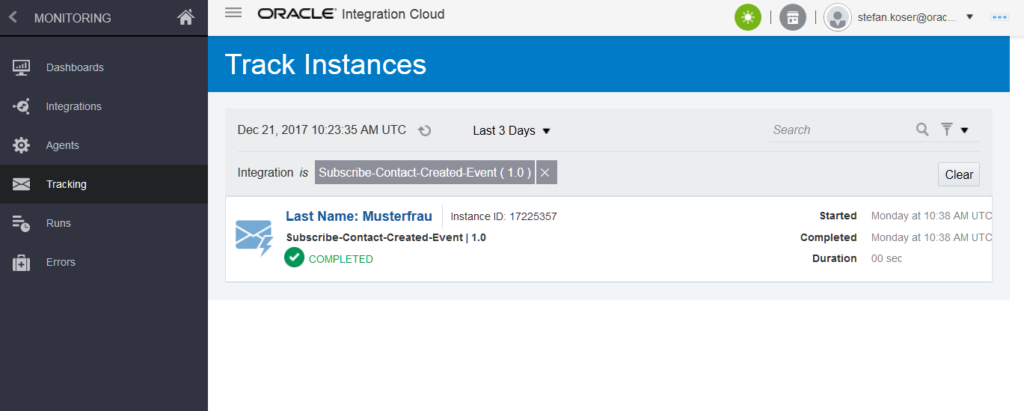
Task: Click the blue envelope event instance icon
Action: coord(253,237)
